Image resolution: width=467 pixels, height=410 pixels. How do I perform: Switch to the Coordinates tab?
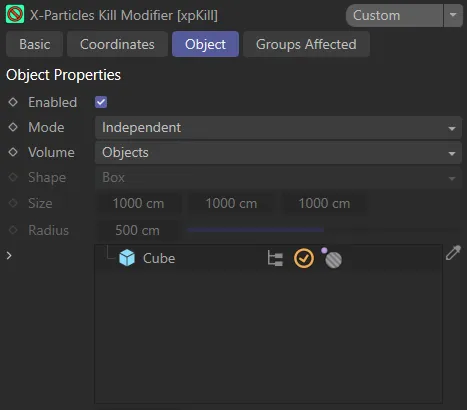pyautogui.click(x=117, y=44)
